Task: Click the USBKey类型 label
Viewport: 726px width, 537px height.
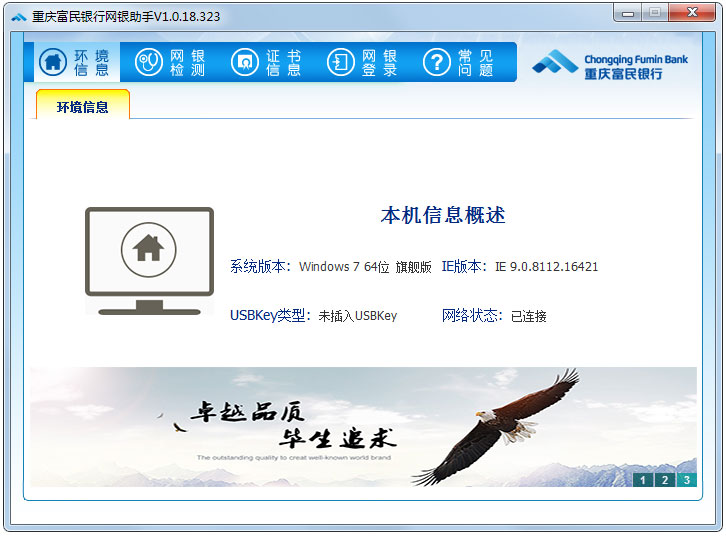Action: click(270, 316)
